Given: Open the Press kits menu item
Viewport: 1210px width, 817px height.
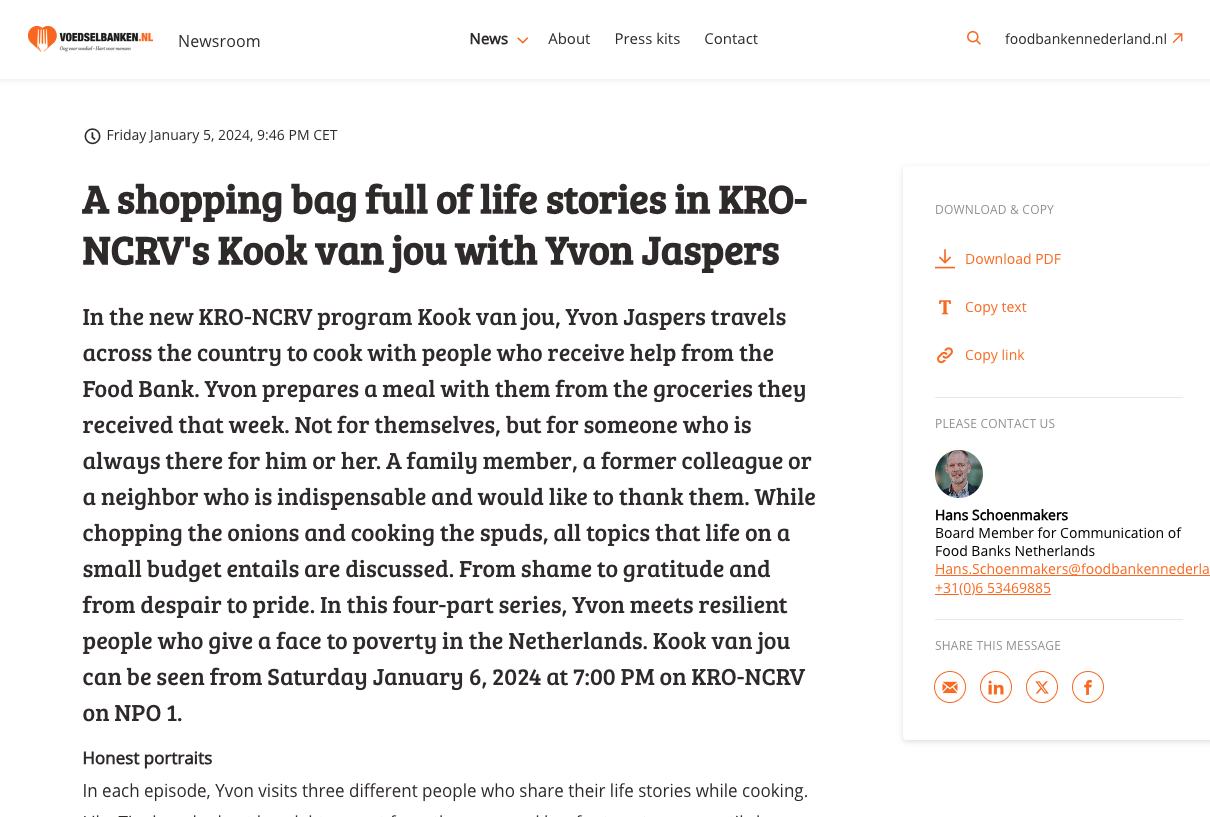Looking at the screenshot, I should click(x=647, y=39).
